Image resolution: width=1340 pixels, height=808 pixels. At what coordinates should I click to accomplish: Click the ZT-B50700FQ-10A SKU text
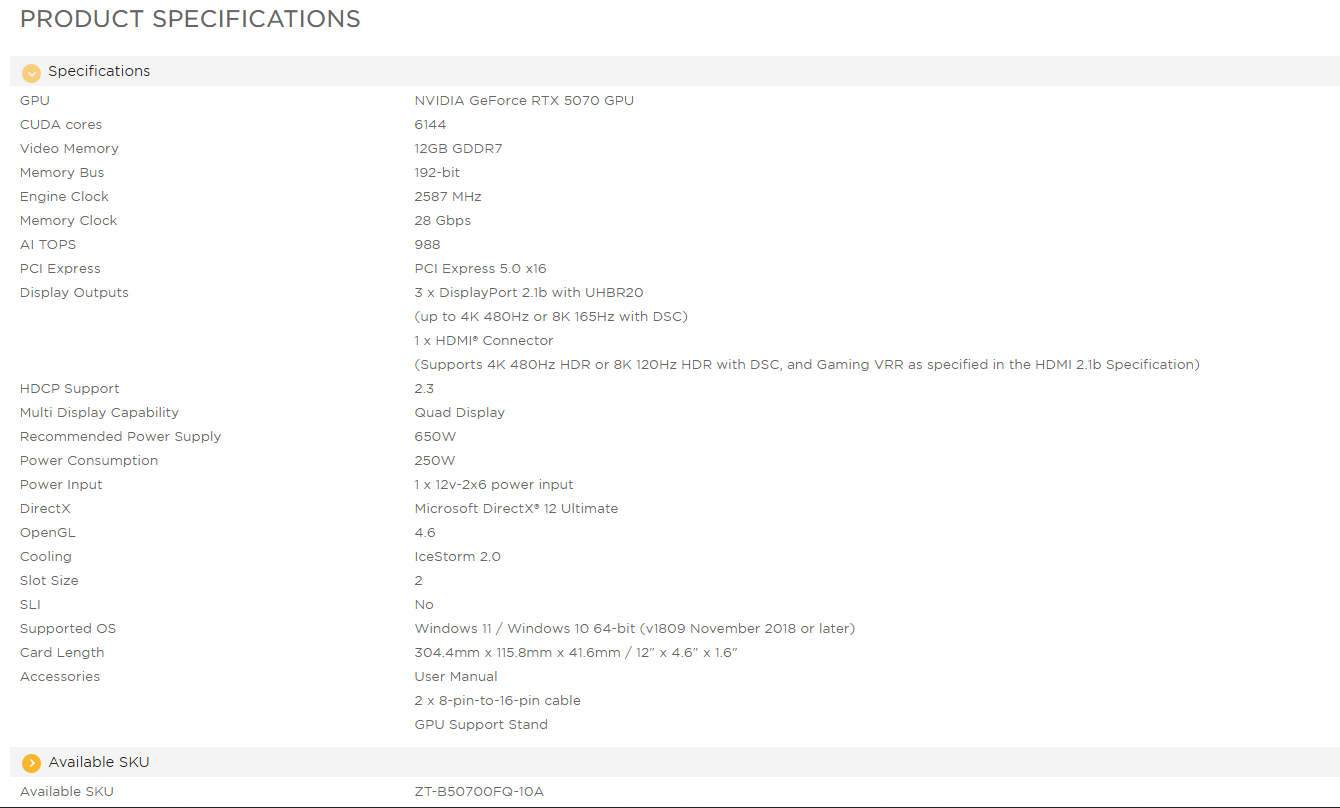pos(479,792)
